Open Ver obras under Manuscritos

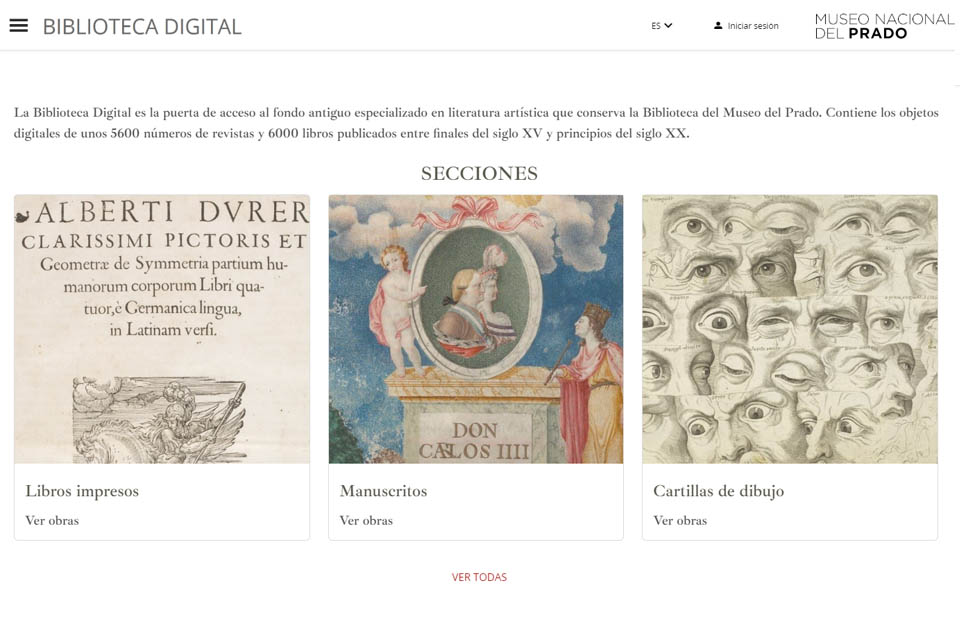point(366,520)
